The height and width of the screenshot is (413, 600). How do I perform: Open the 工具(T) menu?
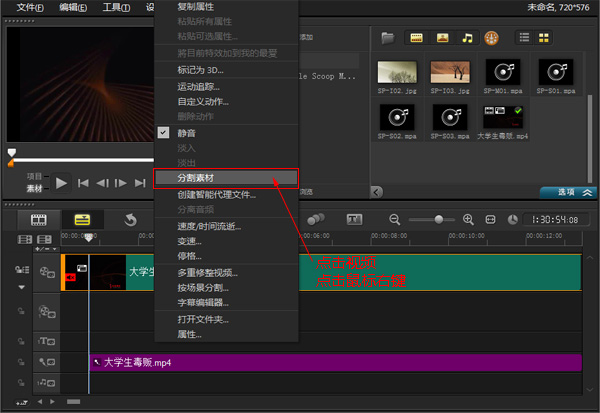pos(116,7)
